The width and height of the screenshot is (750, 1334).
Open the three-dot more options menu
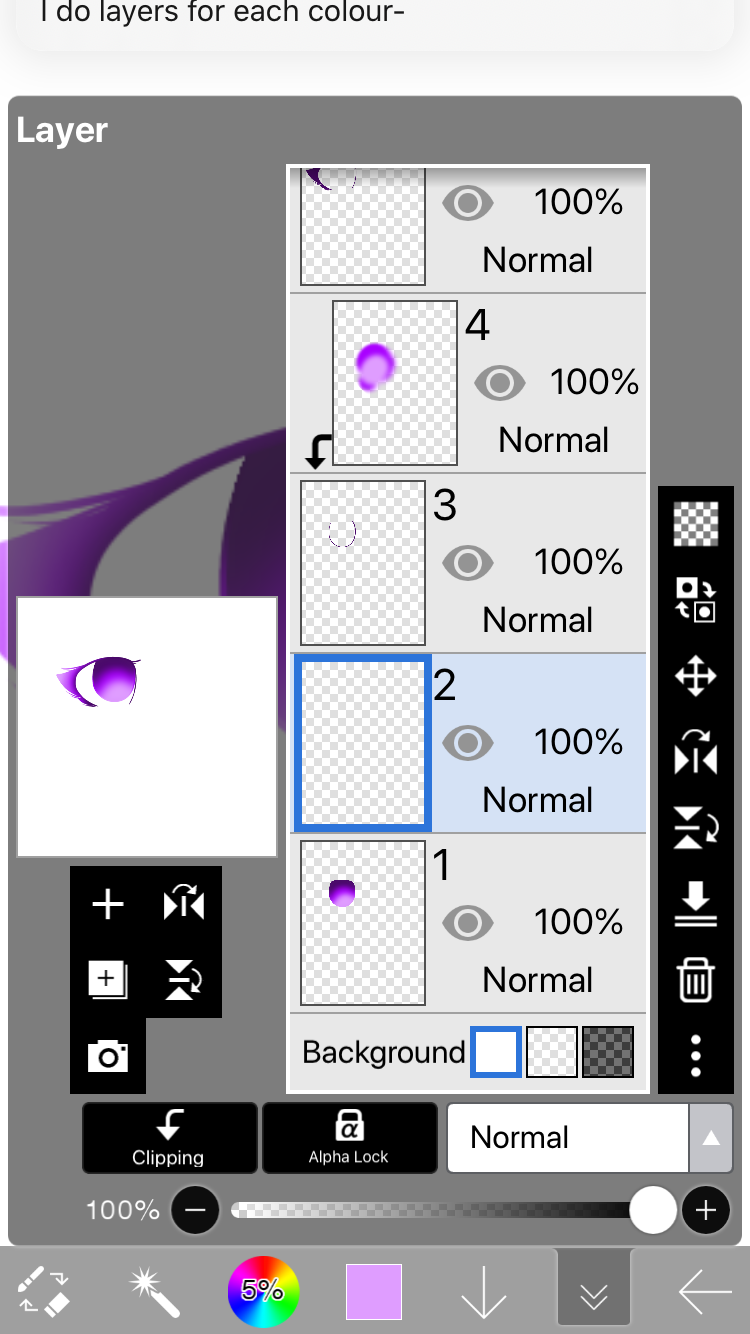click(x=696, y=1055)
